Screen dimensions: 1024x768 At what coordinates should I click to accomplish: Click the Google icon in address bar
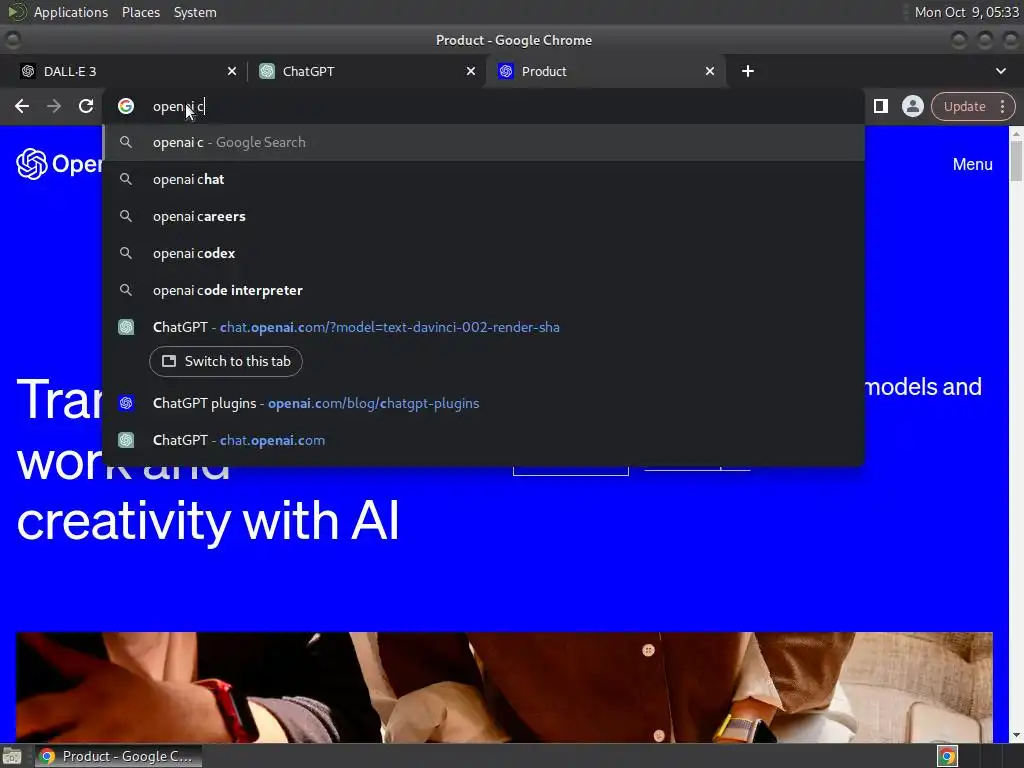[126, 106]
